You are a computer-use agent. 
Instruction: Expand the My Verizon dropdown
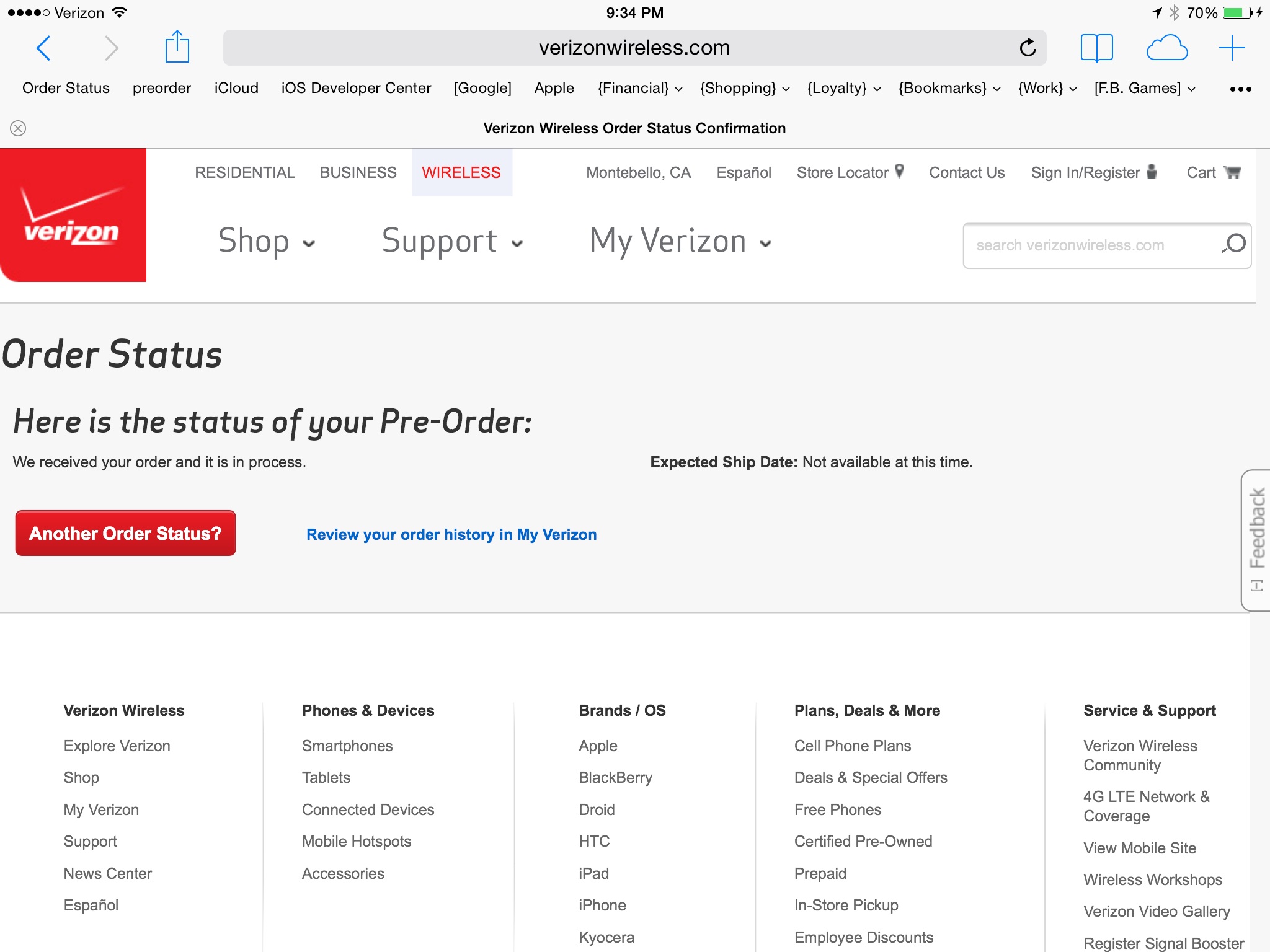(680, 240)
